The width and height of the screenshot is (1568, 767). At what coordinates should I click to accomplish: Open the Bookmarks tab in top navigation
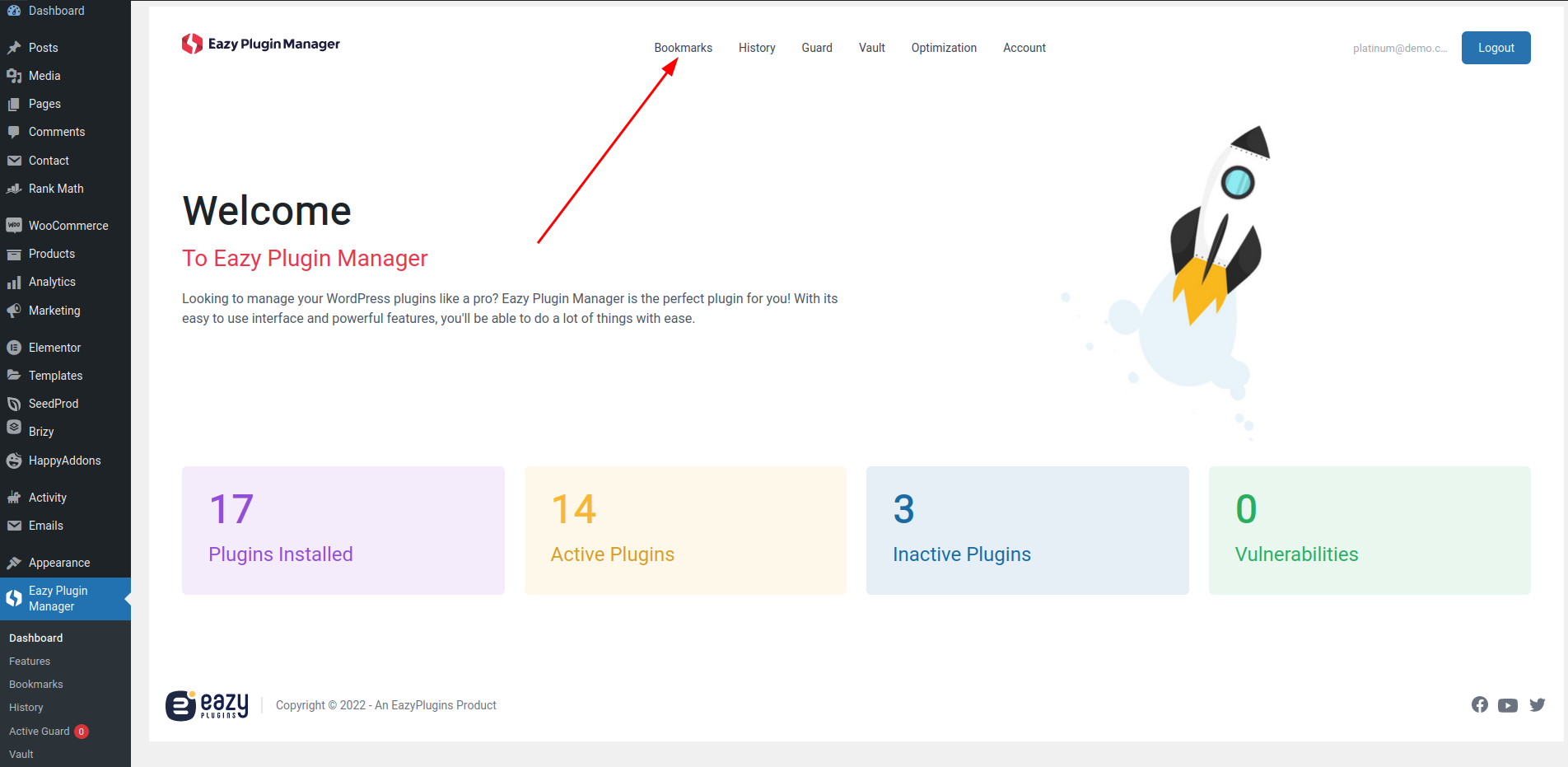coord(683,48)
